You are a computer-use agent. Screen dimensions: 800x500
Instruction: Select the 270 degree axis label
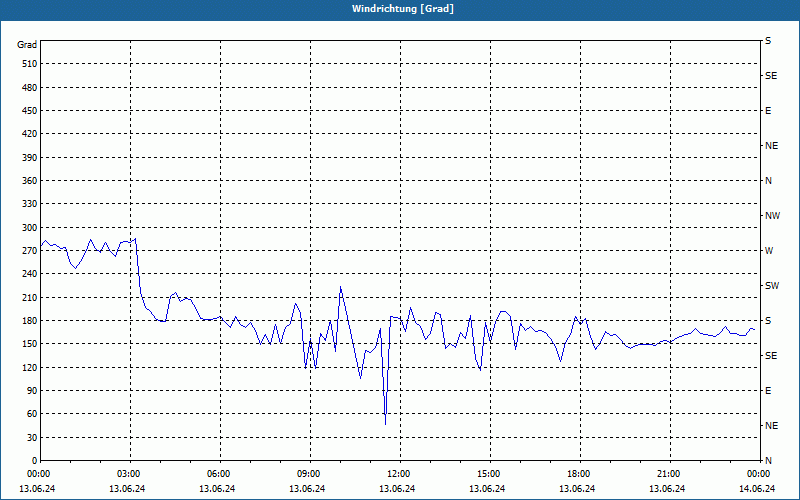pos(30,251)
